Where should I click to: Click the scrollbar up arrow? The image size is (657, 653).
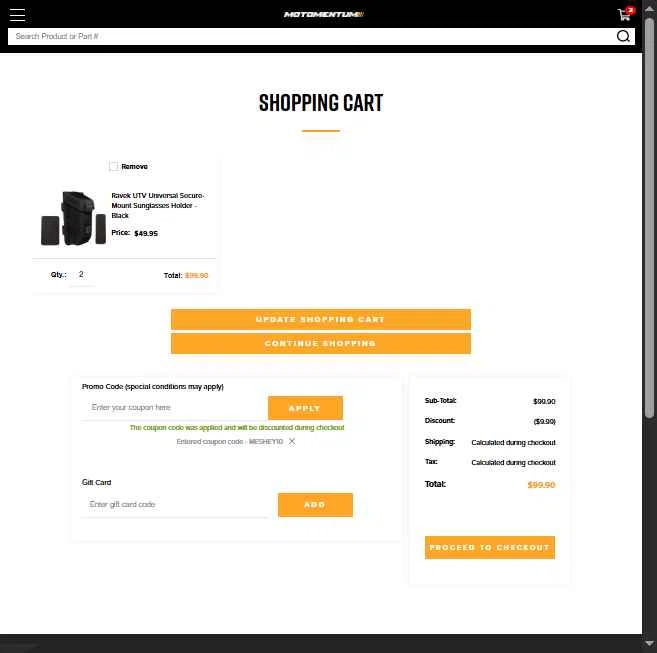[649, 8]
